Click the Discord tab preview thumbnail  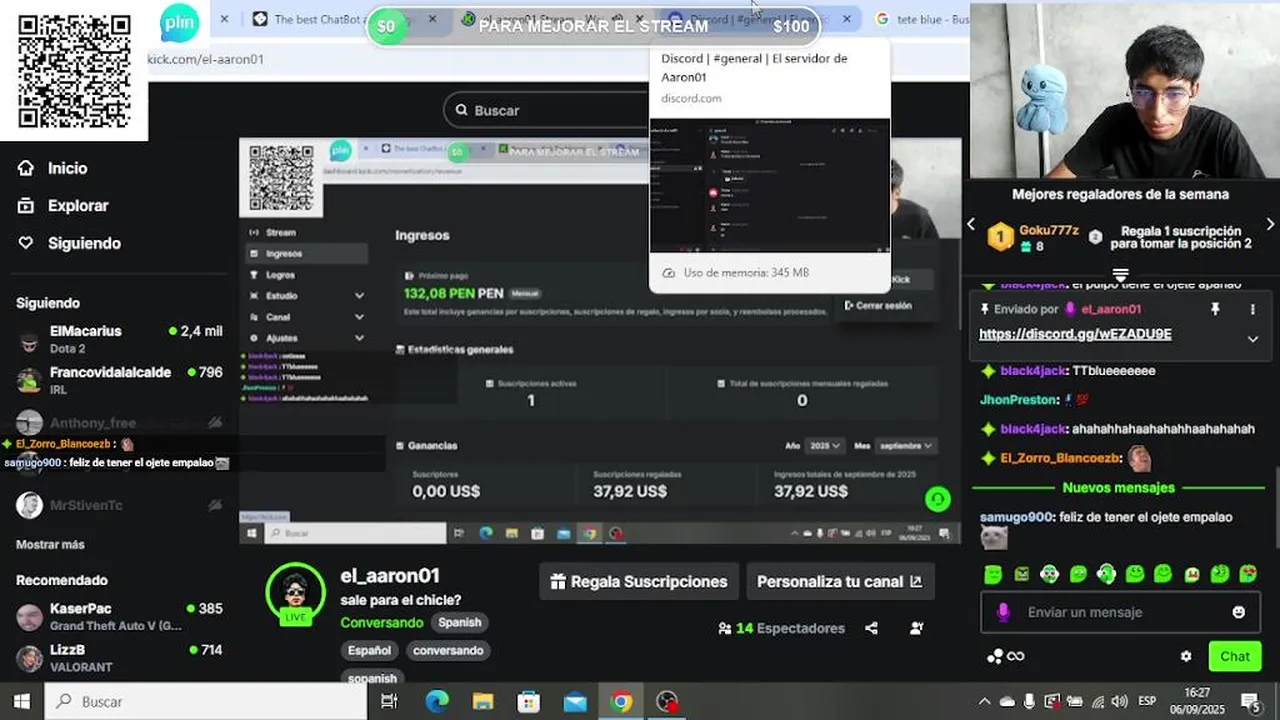click(769, 186)
